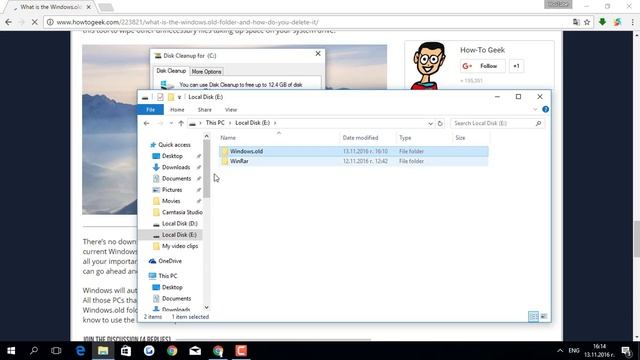Open the View ribbon tab
This screenshot has height=360, width=640.
tap(231, 110)
